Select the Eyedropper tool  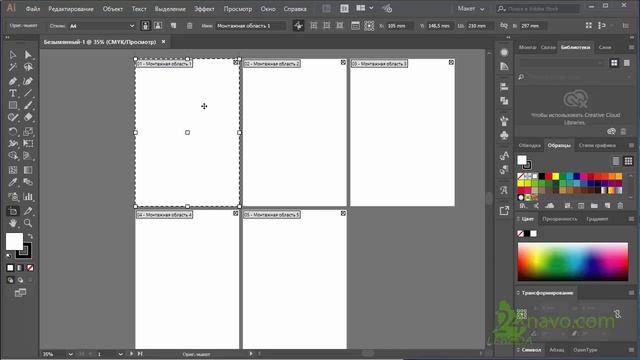(13, 182)
